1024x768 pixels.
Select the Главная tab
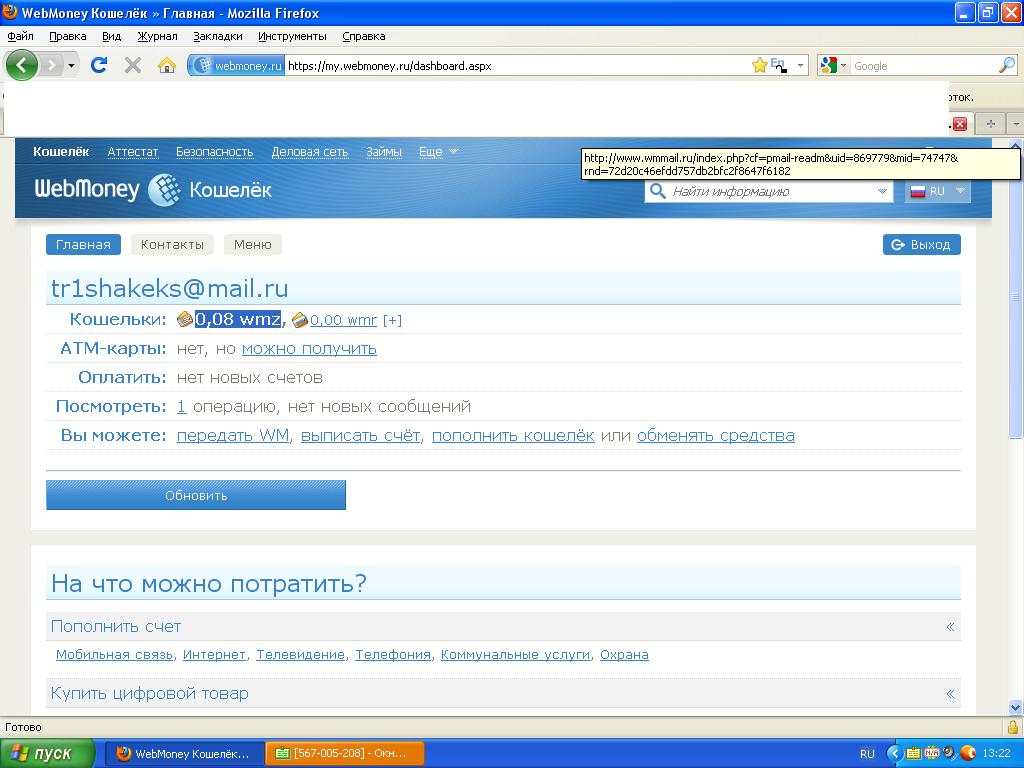[83, 245]
